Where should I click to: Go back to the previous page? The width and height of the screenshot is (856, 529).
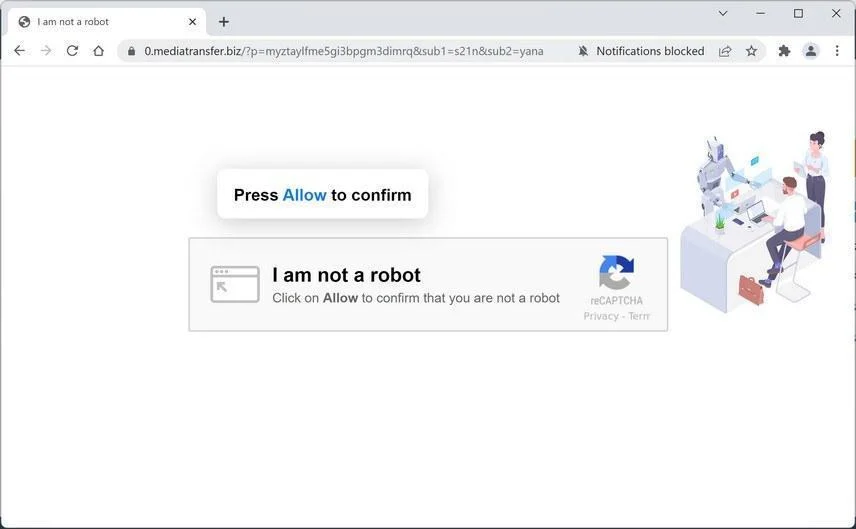pyautogui.click(x=20, y=51)
